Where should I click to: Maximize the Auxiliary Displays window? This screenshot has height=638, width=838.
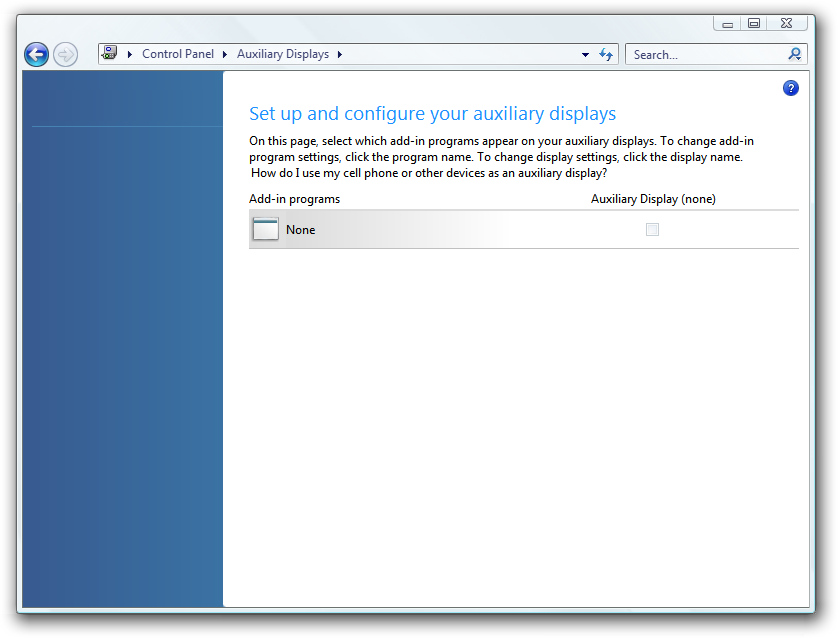pyautogui.click(x=754, y=23)
